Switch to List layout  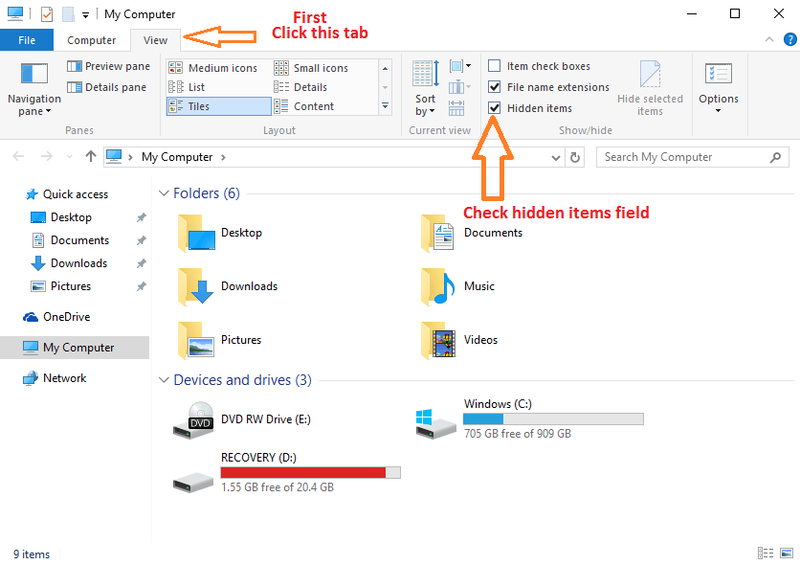coord(187,87)
